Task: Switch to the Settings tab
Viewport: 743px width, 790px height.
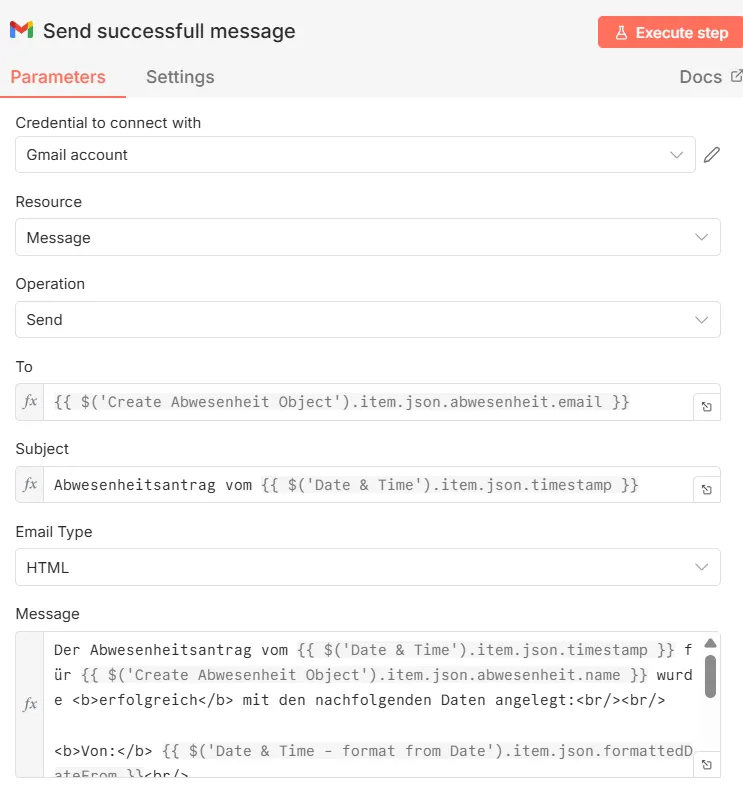Action: point(180,77)
